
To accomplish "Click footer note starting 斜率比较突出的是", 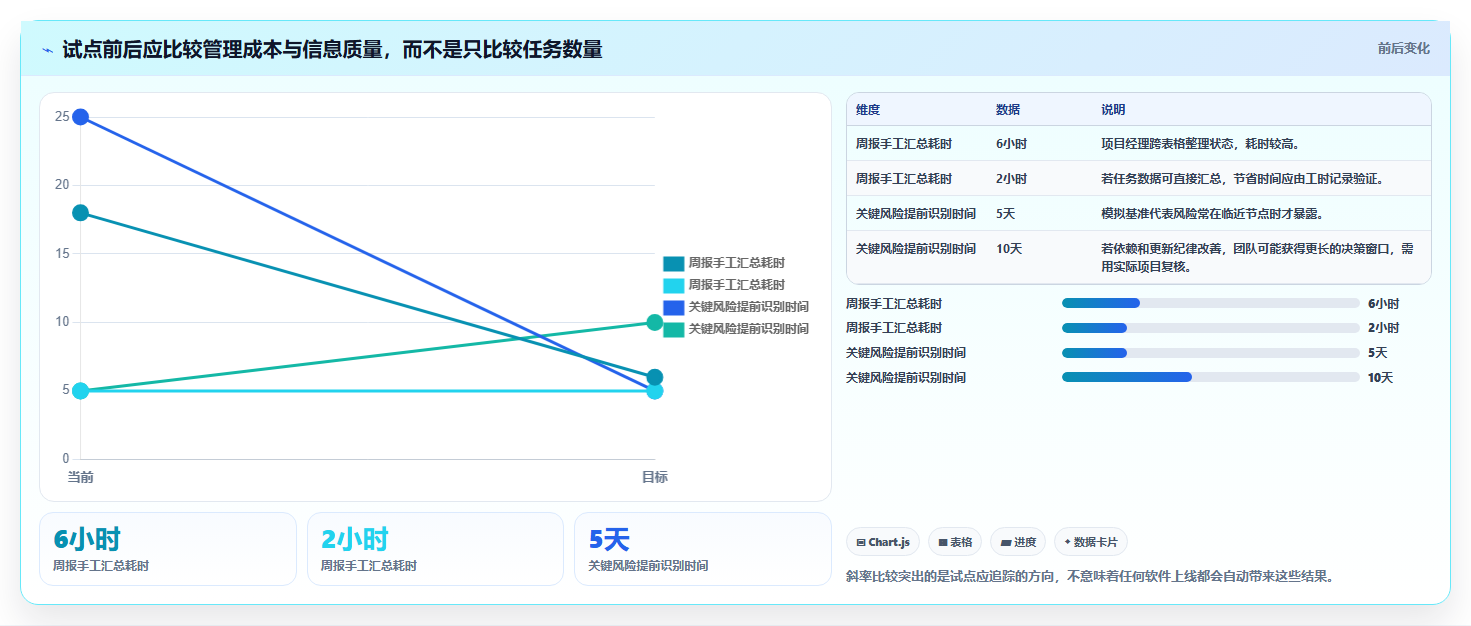I will pos(1090,577).
